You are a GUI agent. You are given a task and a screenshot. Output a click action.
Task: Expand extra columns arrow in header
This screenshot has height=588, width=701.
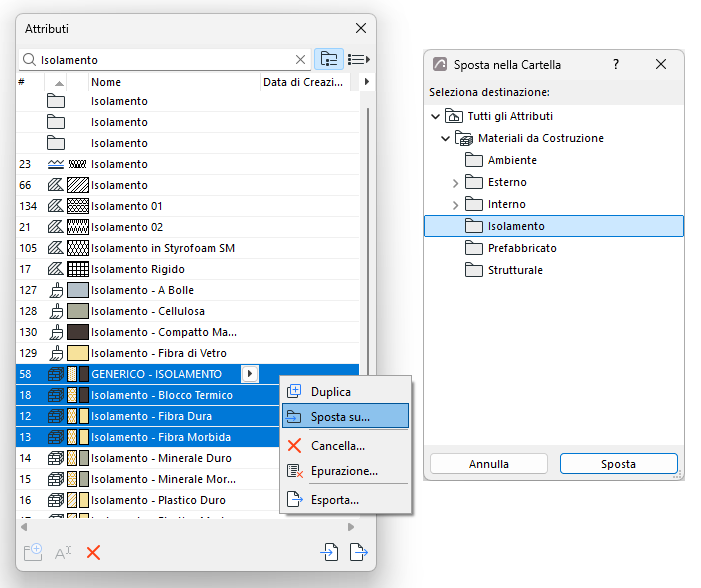tap(367, 82)
